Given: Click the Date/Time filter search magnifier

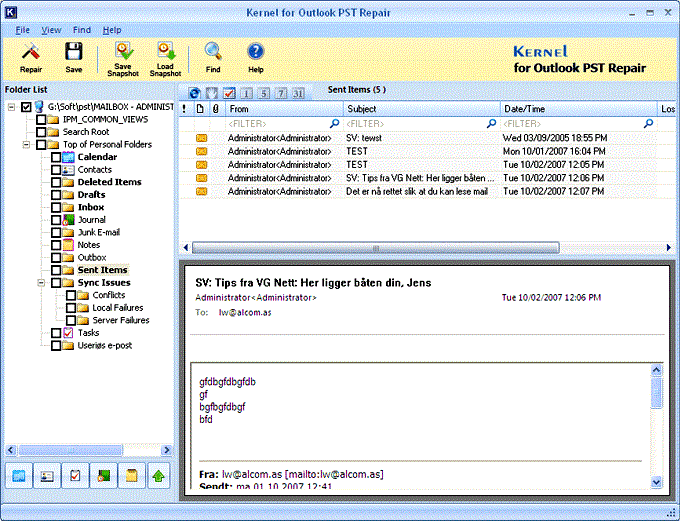Looking at the screenshot, I should [x=648, y=124].
